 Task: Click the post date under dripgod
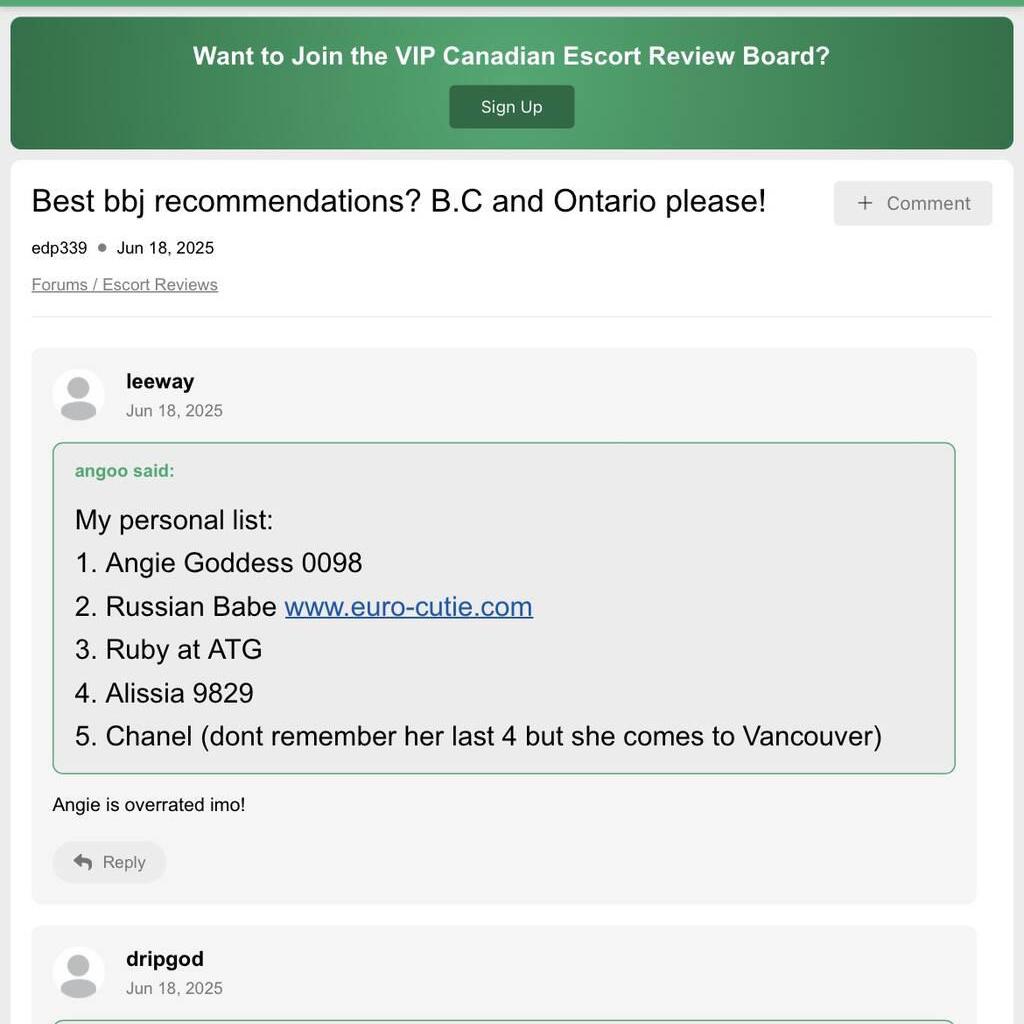(x=174, y=988)
